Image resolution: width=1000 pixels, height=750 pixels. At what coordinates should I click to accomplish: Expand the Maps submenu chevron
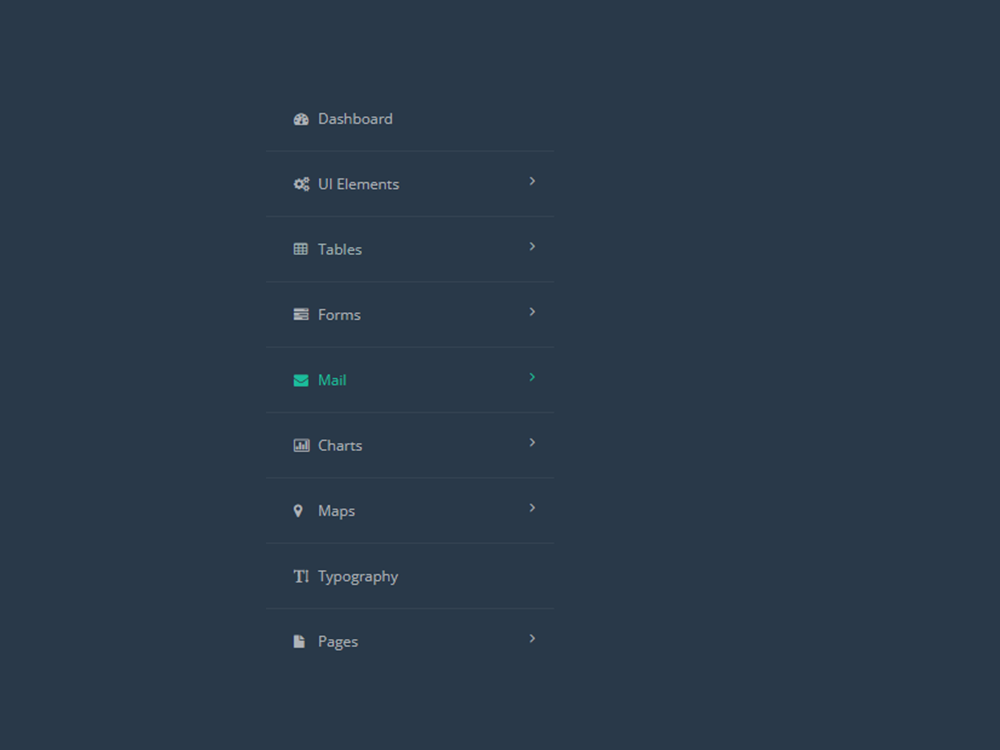532,508
